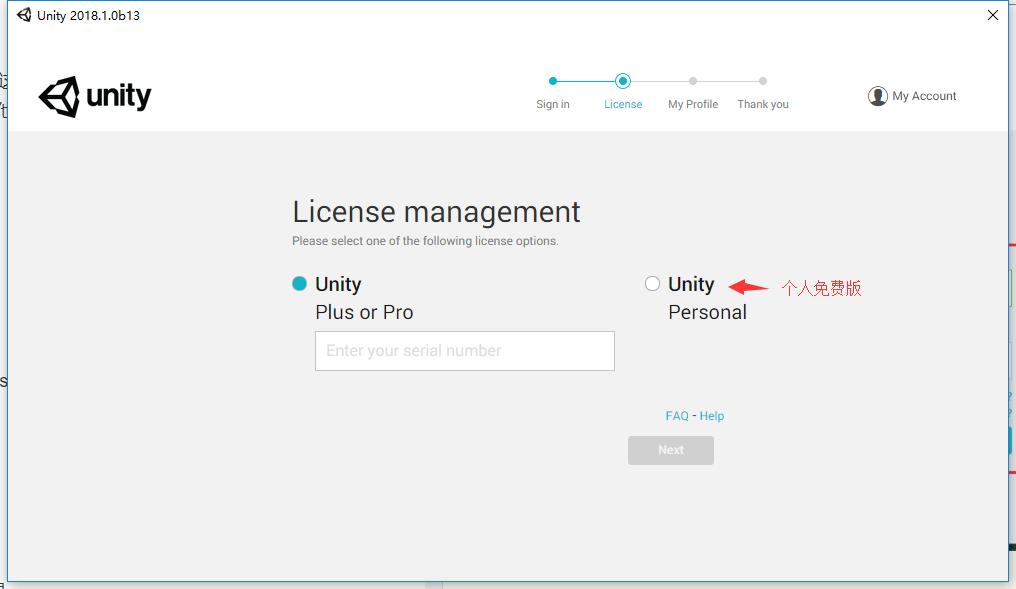Image resolution: width=1016 pixels, height=589 pixels.
Task: Select the Unity Plus or Pro radio button
Action: pos(299,284)
